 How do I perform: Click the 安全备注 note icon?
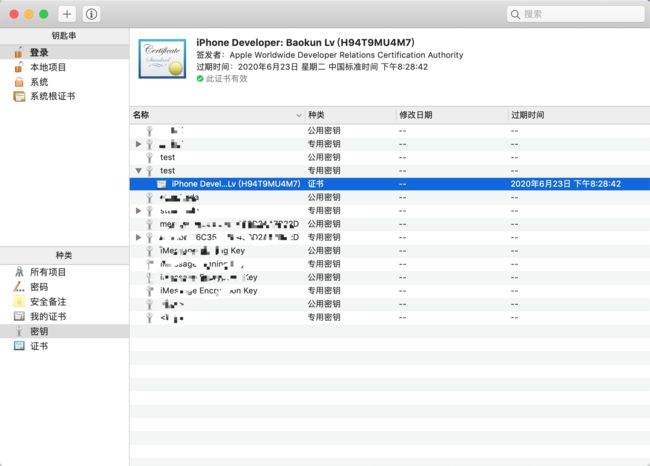click(x=19, y=301)
